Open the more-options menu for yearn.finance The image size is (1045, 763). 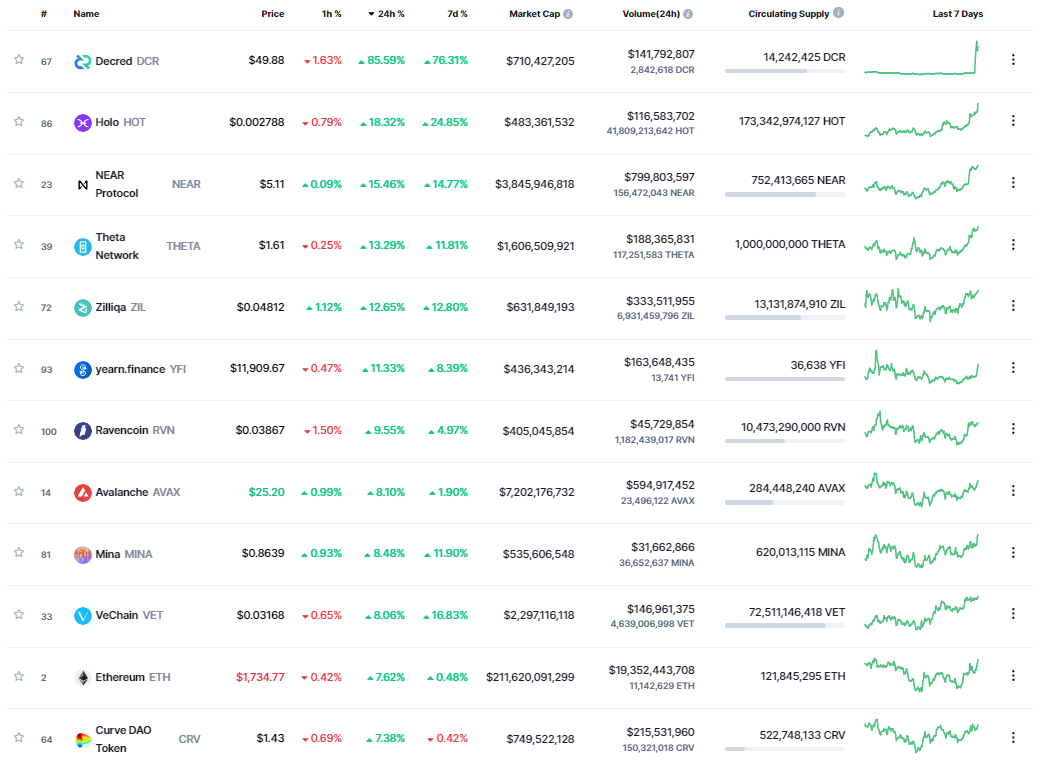(1013, 367)
